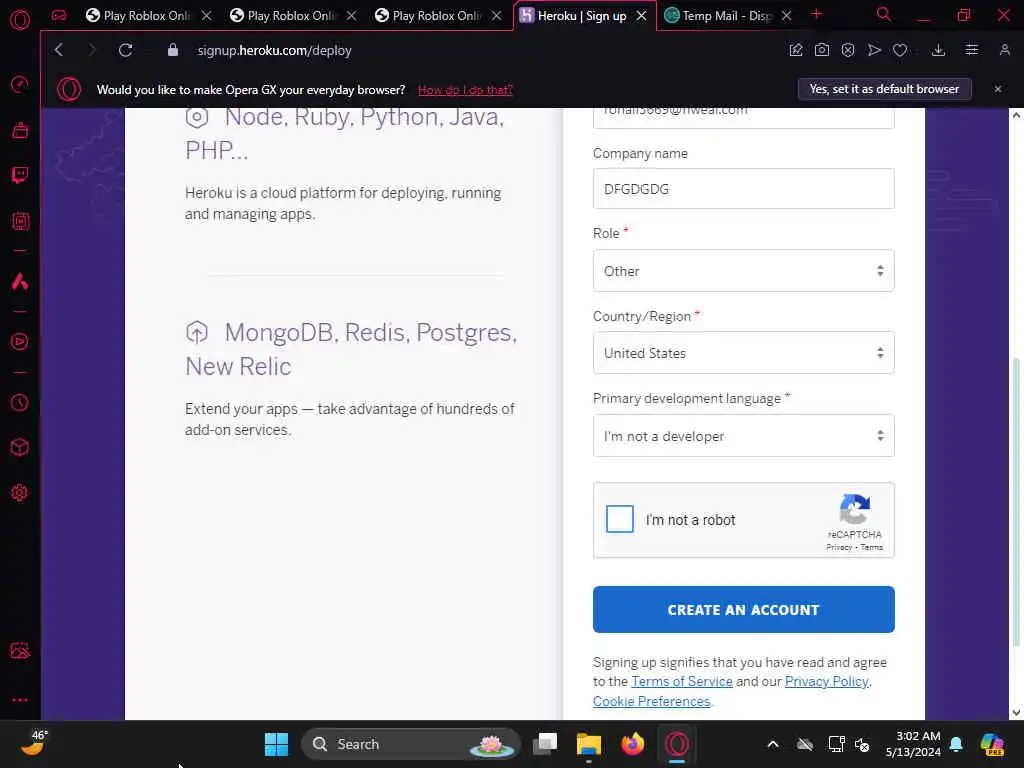Open How do I do that link
The width and height of the screenshot is (1024, 768).
coord(465,90)
